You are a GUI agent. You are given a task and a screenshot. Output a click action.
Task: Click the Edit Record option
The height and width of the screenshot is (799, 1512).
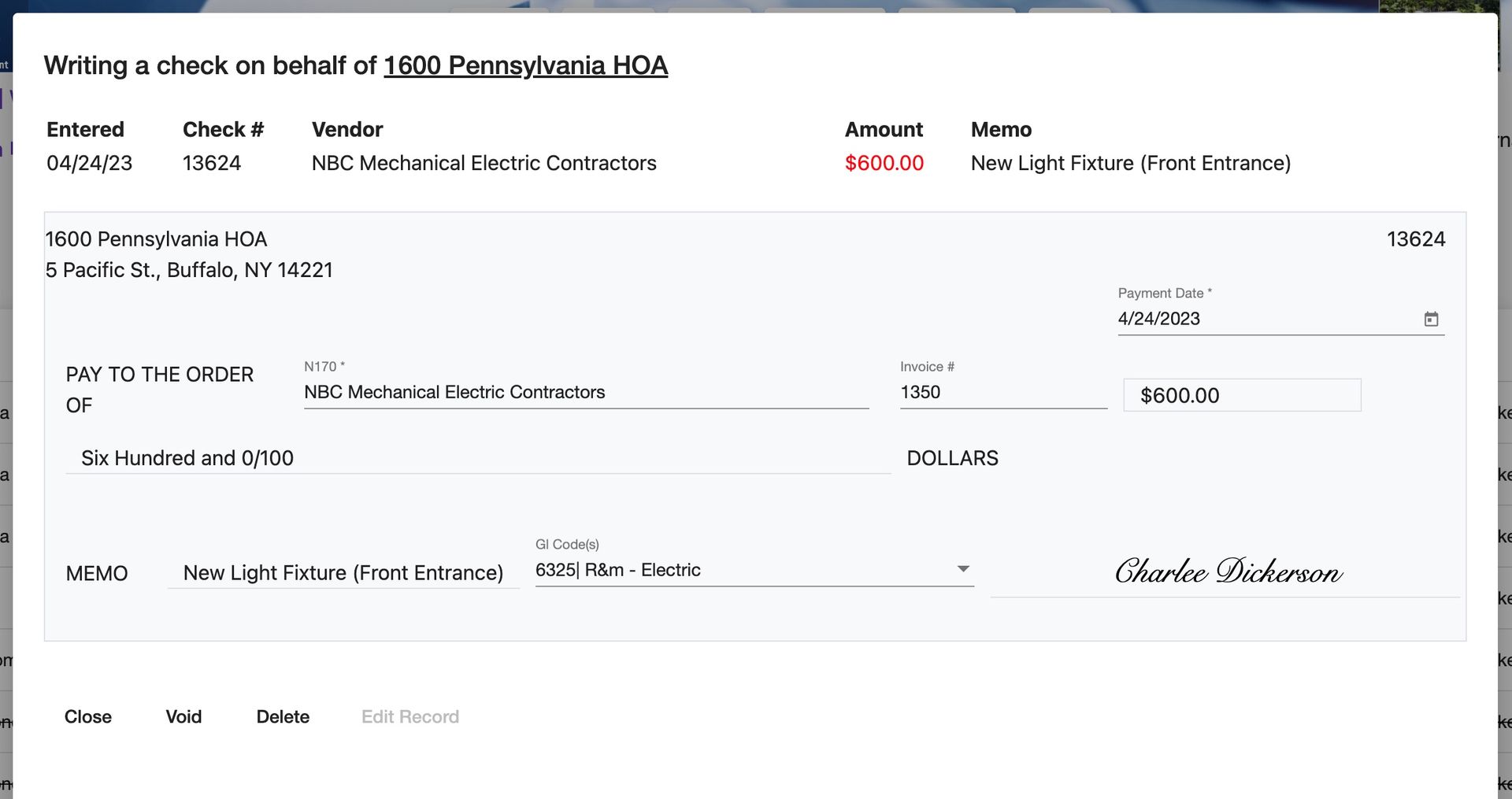point(409,716)
